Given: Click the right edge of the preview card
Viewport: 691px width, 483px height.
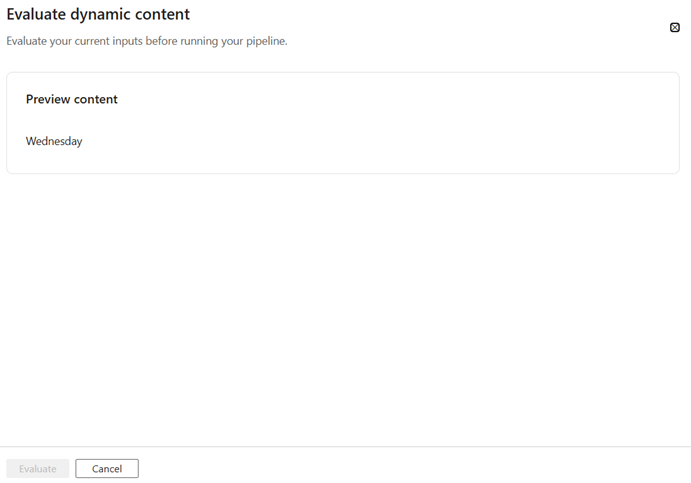Looking at the screenshot, I should [677, 123].
